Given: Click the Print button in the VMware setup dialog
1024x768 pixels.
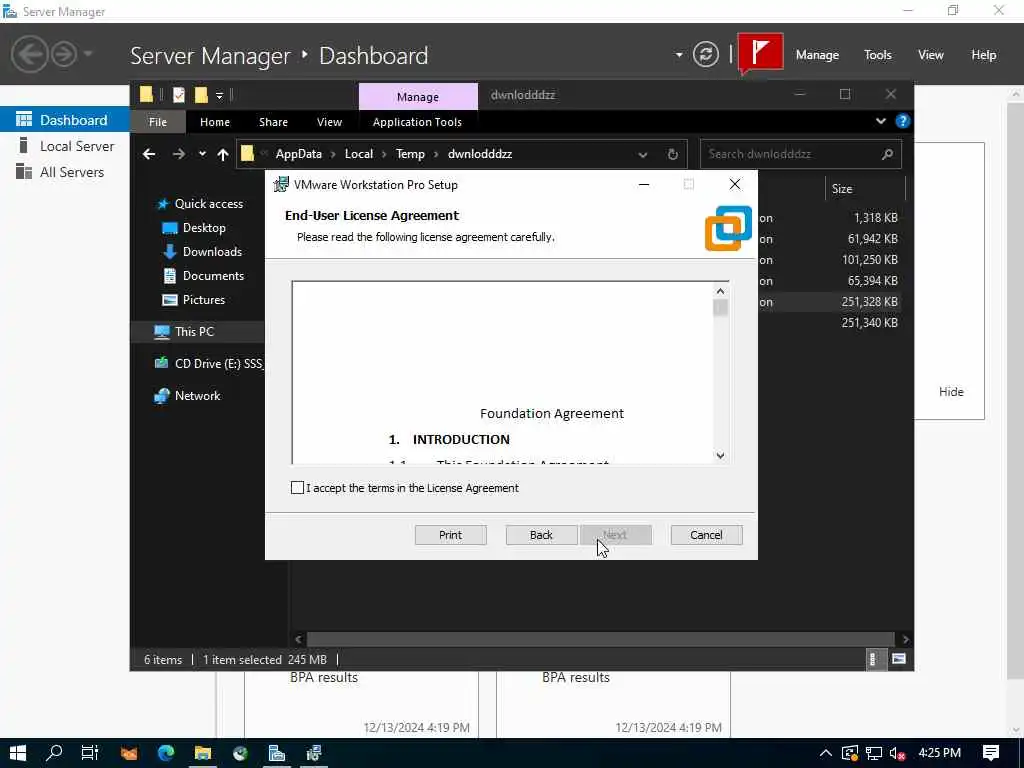Looking at the screenshot, I should coord(451,535).
